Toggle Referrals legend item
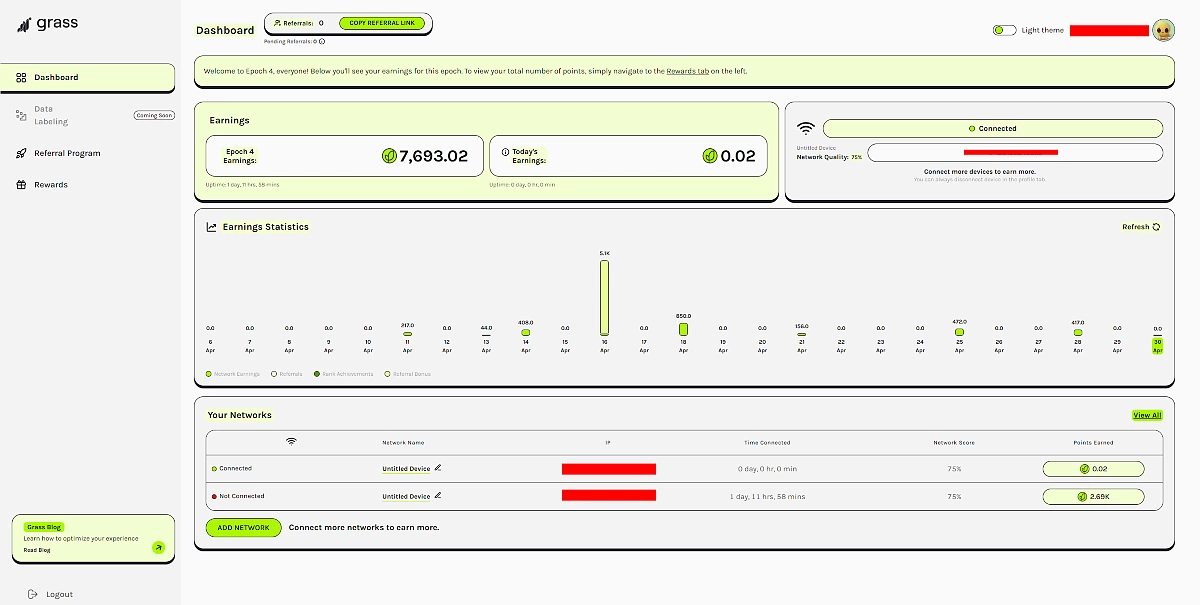 point(287,374)
